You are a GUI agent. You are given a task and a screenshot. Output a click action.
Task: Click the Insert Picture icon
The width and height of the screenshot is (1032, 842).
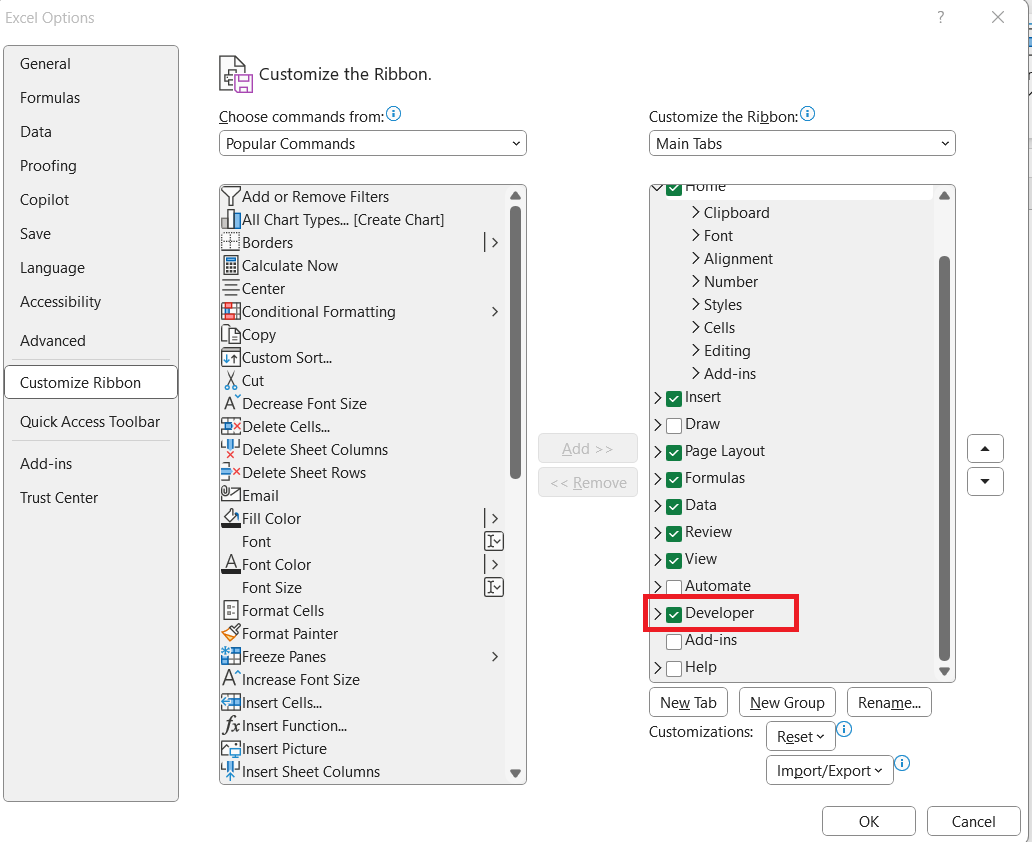pyautogui.click(x=230, y=749)
